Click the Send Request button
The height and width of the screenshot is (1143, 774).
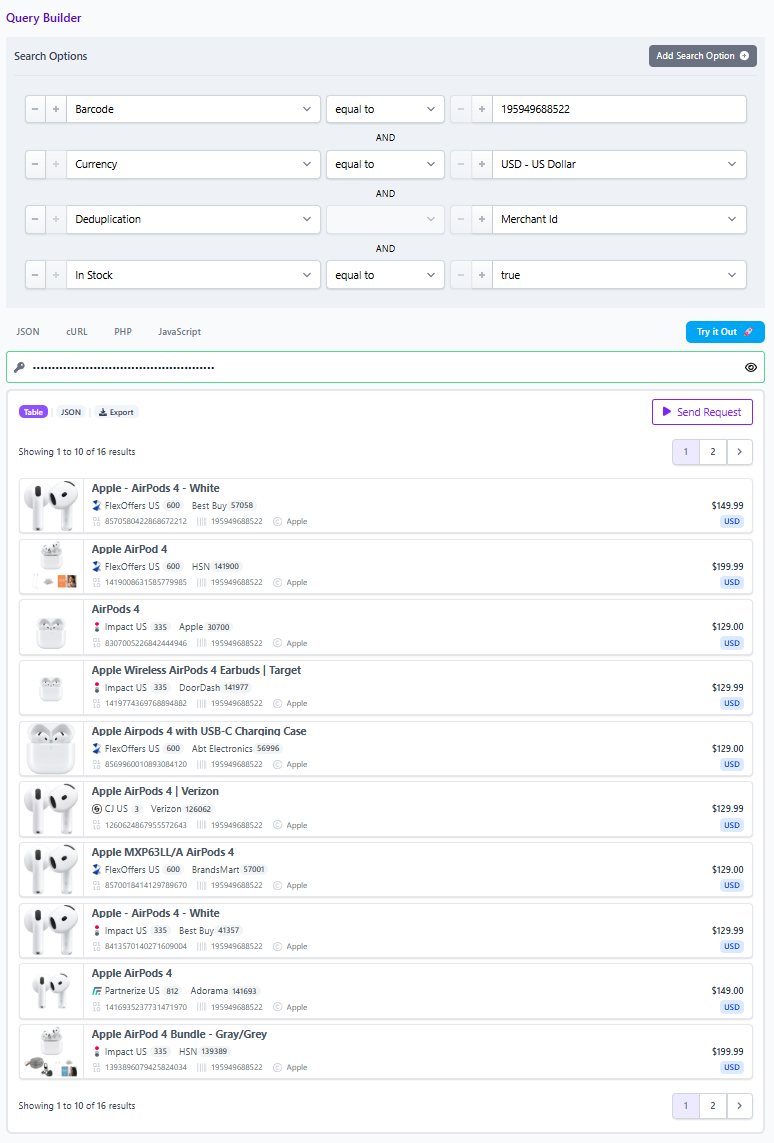(x=702, y=412)
